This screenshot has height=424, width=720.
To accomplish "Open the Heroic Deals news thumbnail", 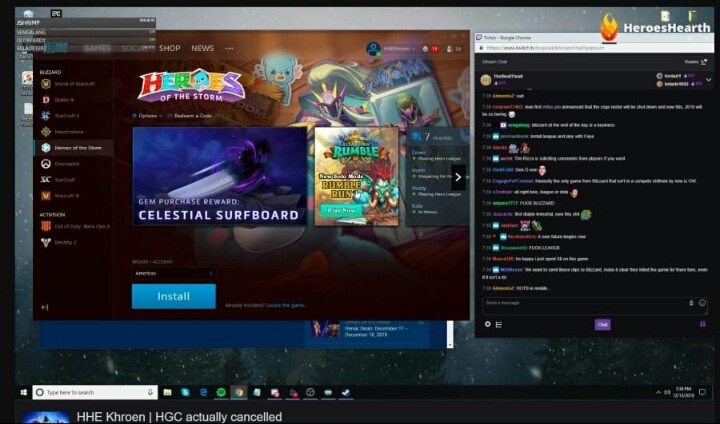I will tap(326, 329).
